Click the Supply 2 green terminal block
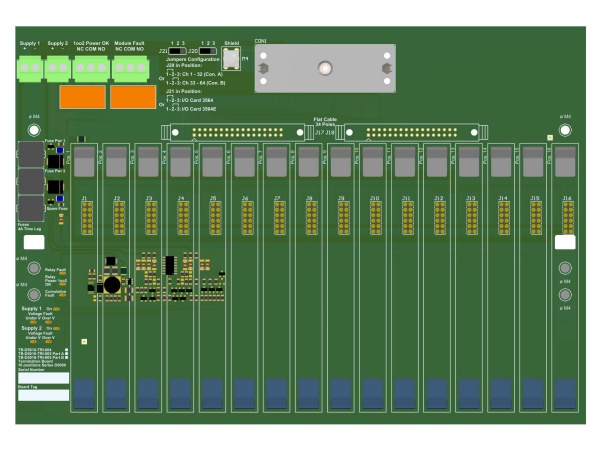Image resolution: width=600 pixels, height=450 pixels. pyautogui.click(x=58, y=67)
